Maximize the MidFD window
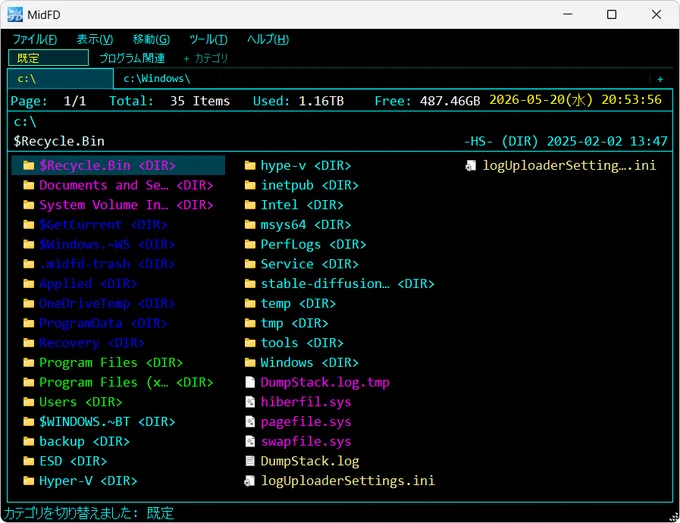 611,14
